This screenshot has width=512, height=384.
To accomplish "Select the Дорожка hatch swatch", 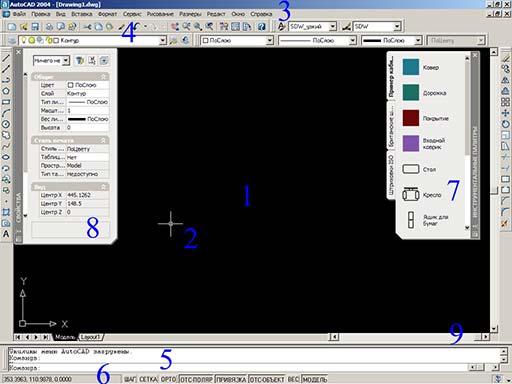I will point(411,92).
